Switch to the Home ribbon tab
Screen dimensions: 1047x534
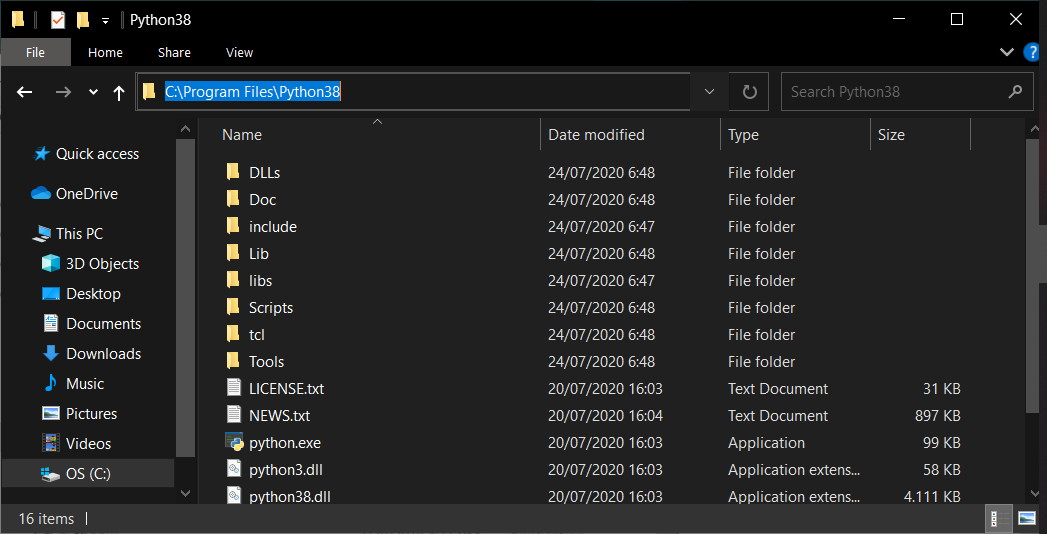click(x=106, y=52)
